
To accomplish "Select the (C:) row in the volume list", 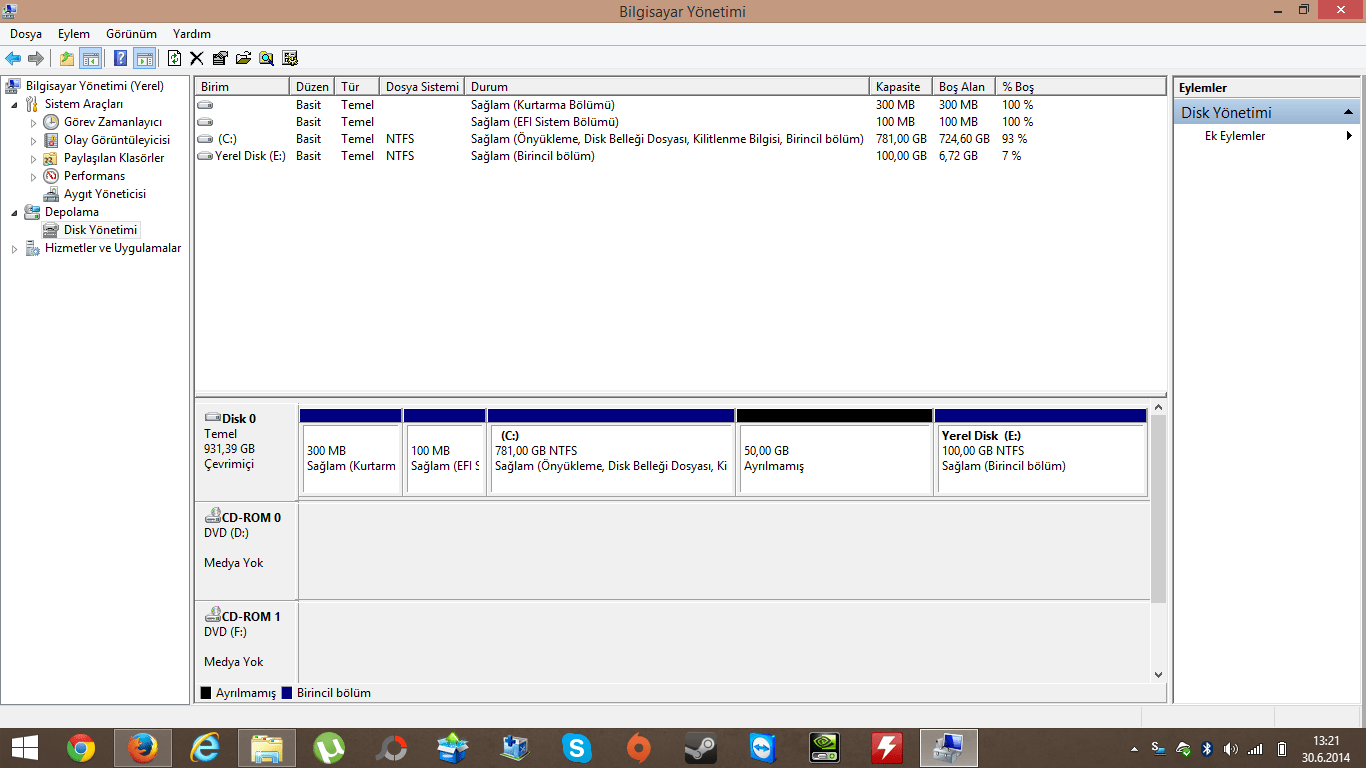I will pyautogui.click(x=680, y=139).
